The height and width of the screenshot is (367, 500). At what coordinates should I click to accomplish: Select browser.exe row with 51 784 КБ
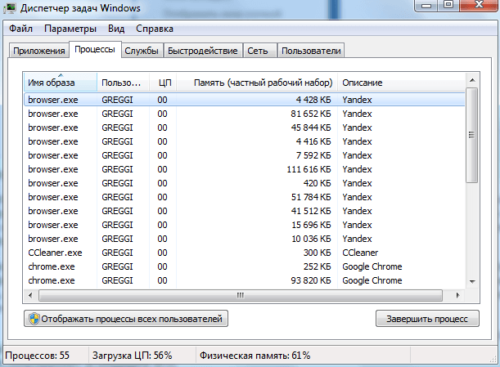(x=245, y=197)
